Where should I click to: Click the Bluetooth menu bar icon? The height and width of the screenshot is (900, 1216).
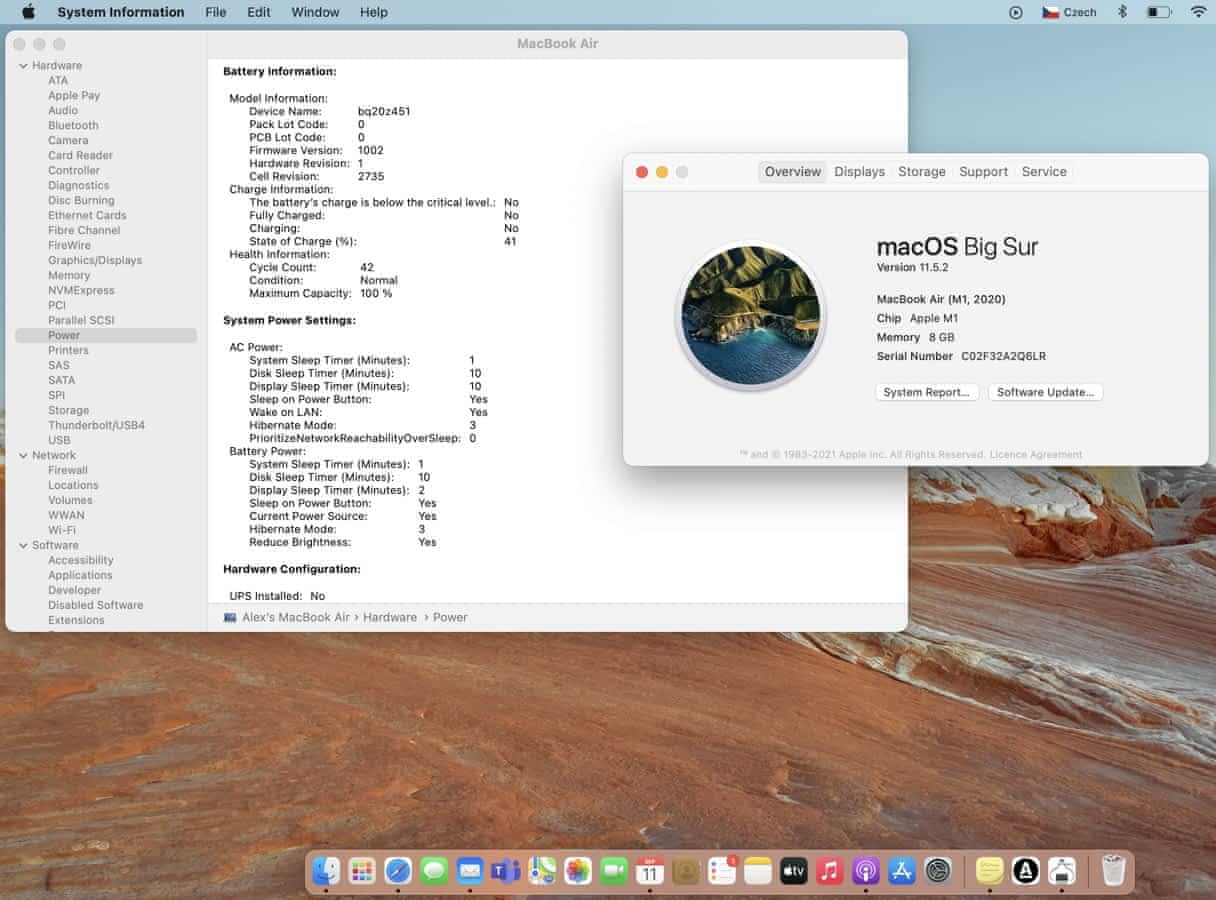pyautogui.click(x=1122, y=12)
